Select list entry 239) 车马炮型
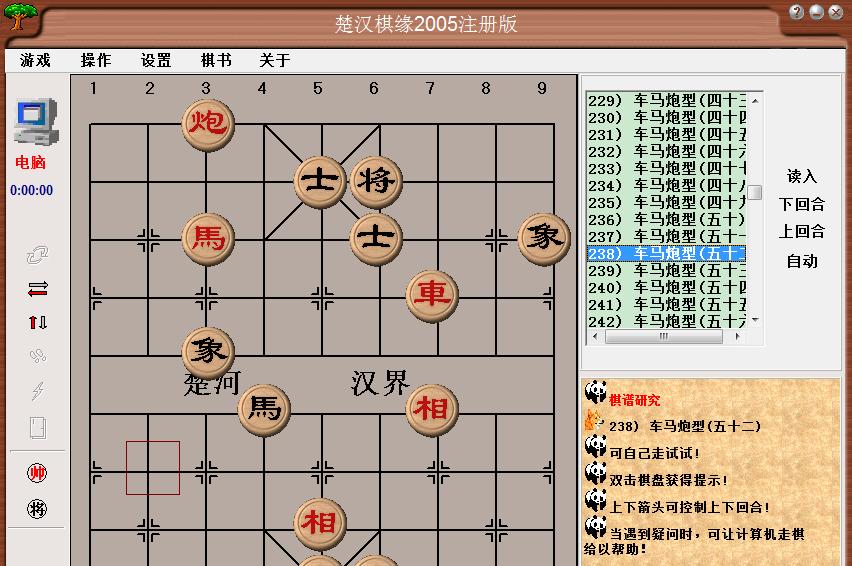Image resolution: width=852 pixels, height=566 pixels. click(667, 271)
